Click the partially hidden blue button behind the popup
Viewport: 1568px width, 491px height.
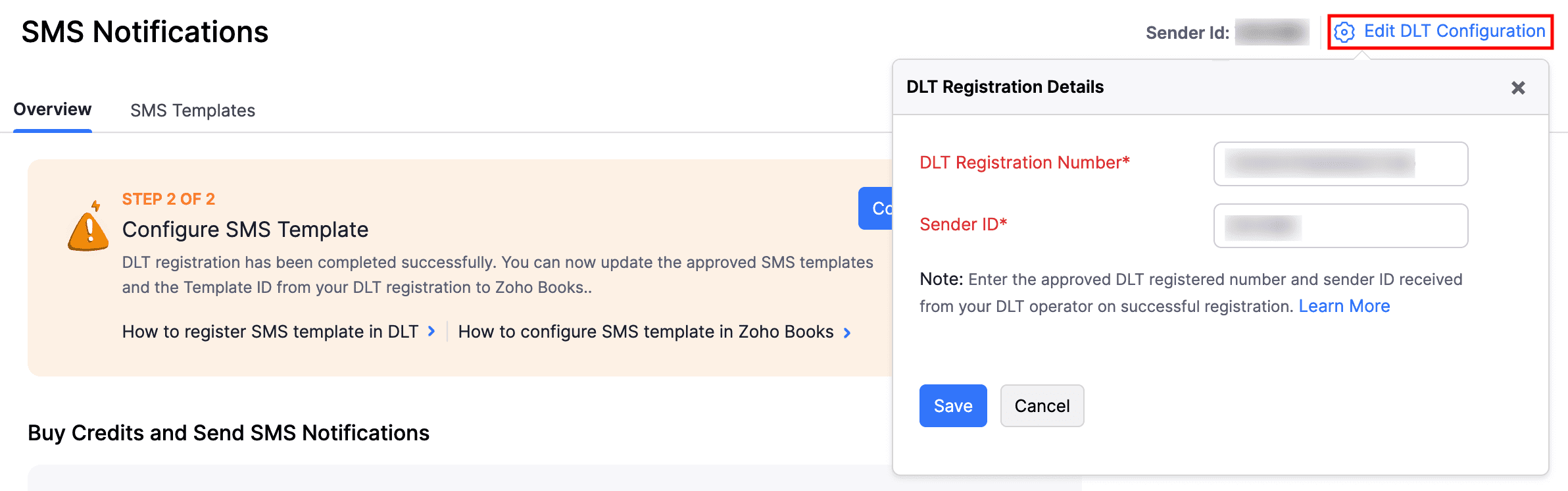pyautogui.click(x=875, y=209)
